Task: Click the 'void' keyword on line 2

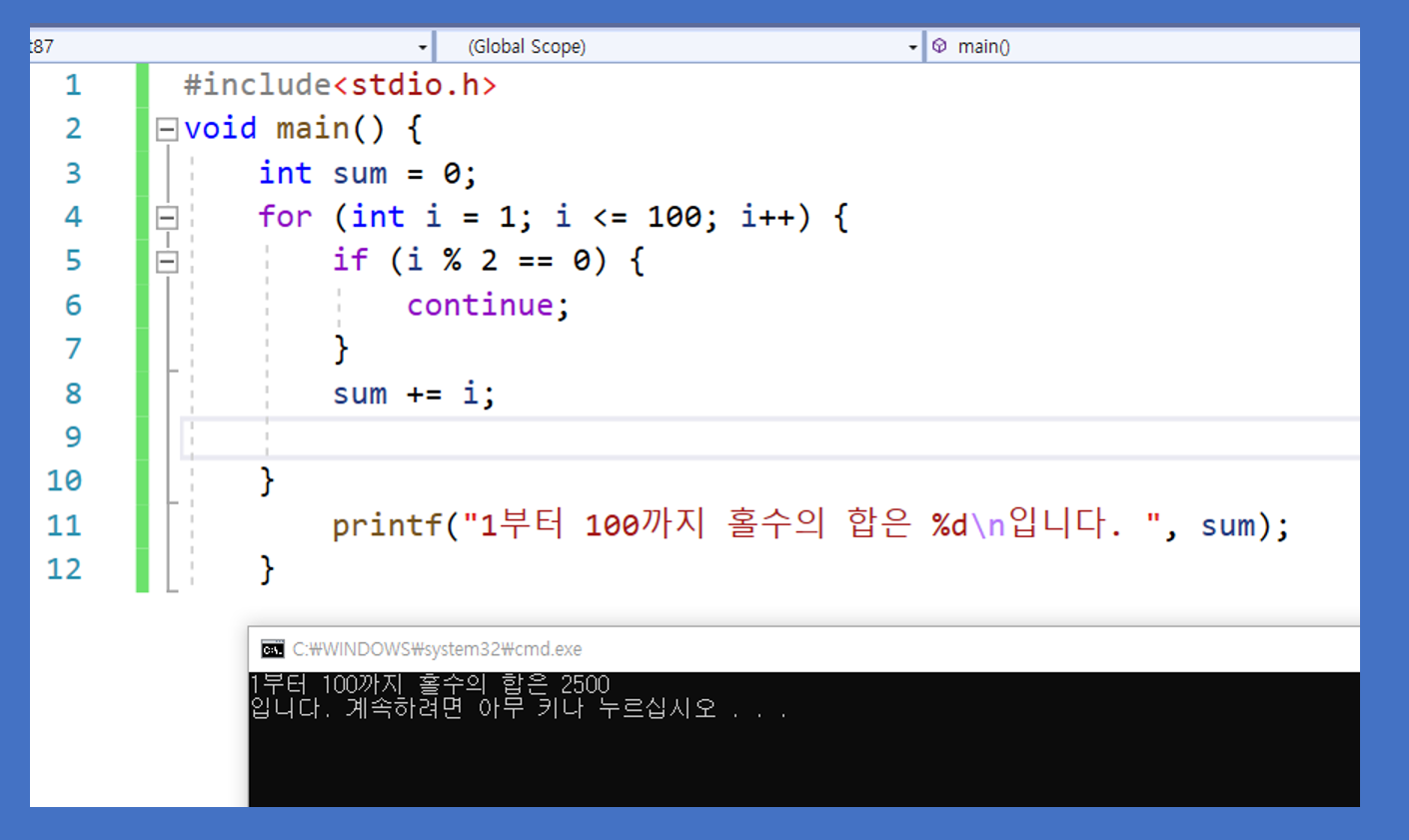Action: click(x=221, y=129)
